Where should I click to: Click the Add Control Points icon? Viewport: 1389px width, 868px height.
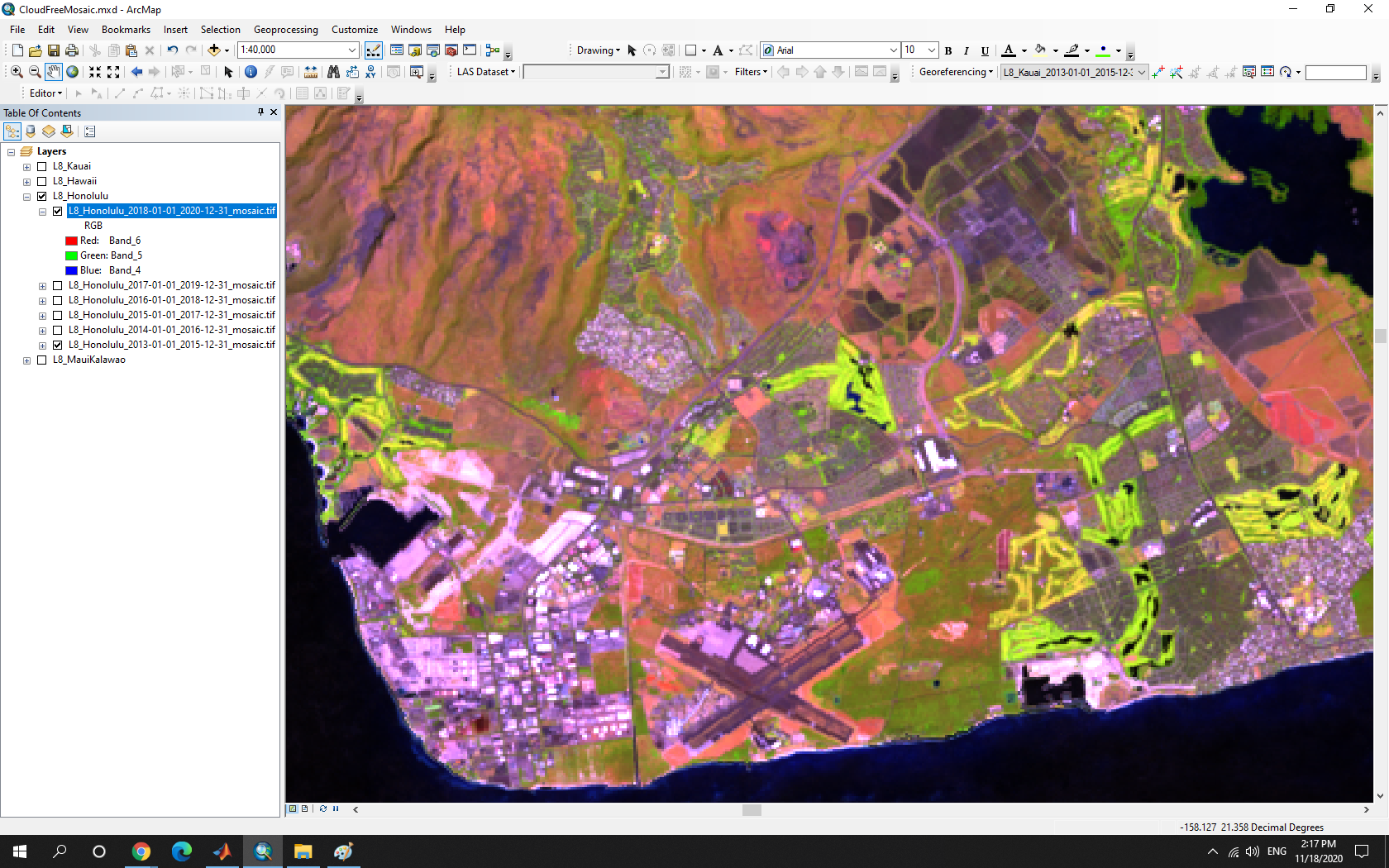click(x=1158, y=72)
